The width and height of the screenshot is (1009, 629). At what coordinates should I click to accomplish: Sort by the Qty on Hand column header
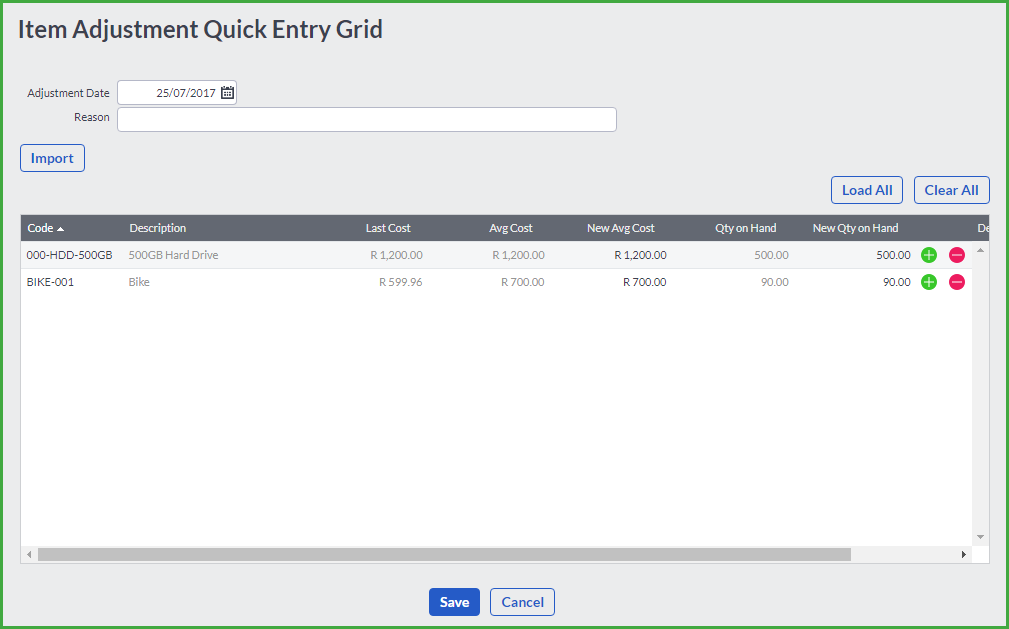click(746, 228)
